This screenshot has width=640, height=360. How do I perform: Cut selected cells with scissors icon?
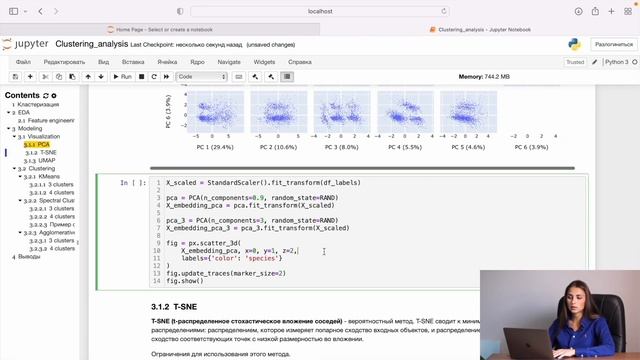click(x=45, y=77)
